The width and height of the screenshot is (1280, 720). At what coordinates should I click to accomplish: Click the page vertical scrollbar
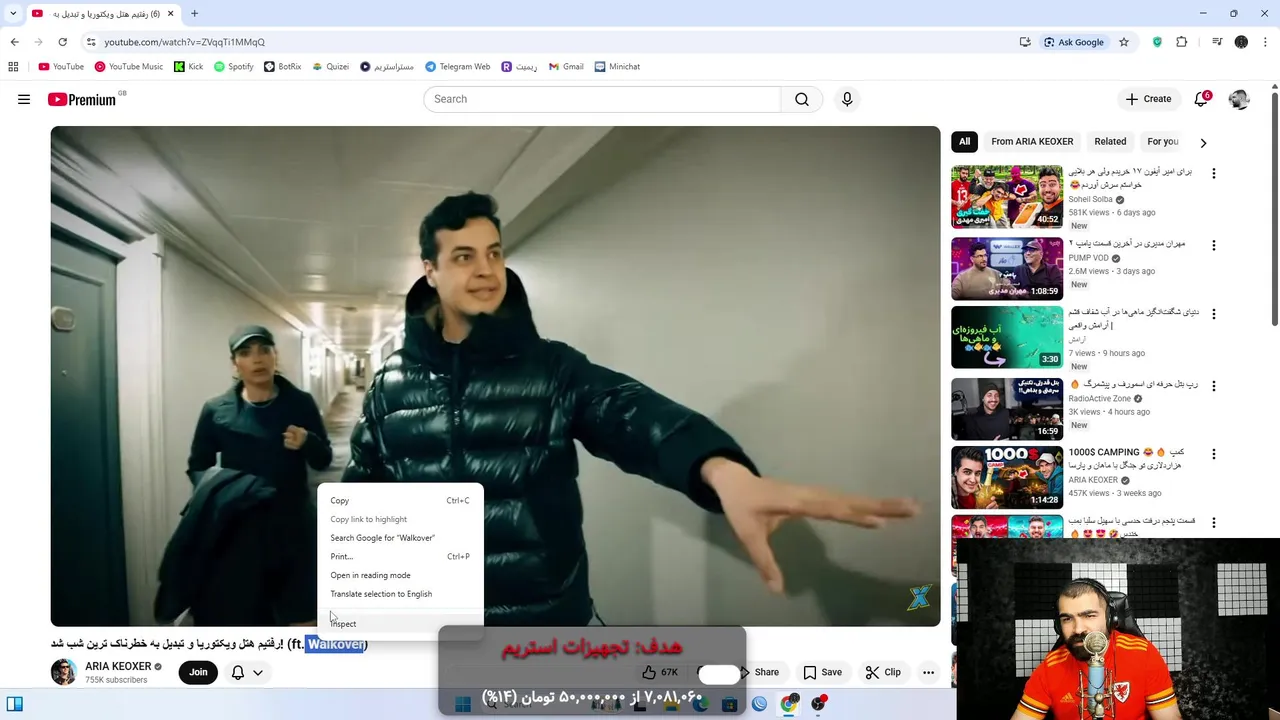coord(1274,208)
